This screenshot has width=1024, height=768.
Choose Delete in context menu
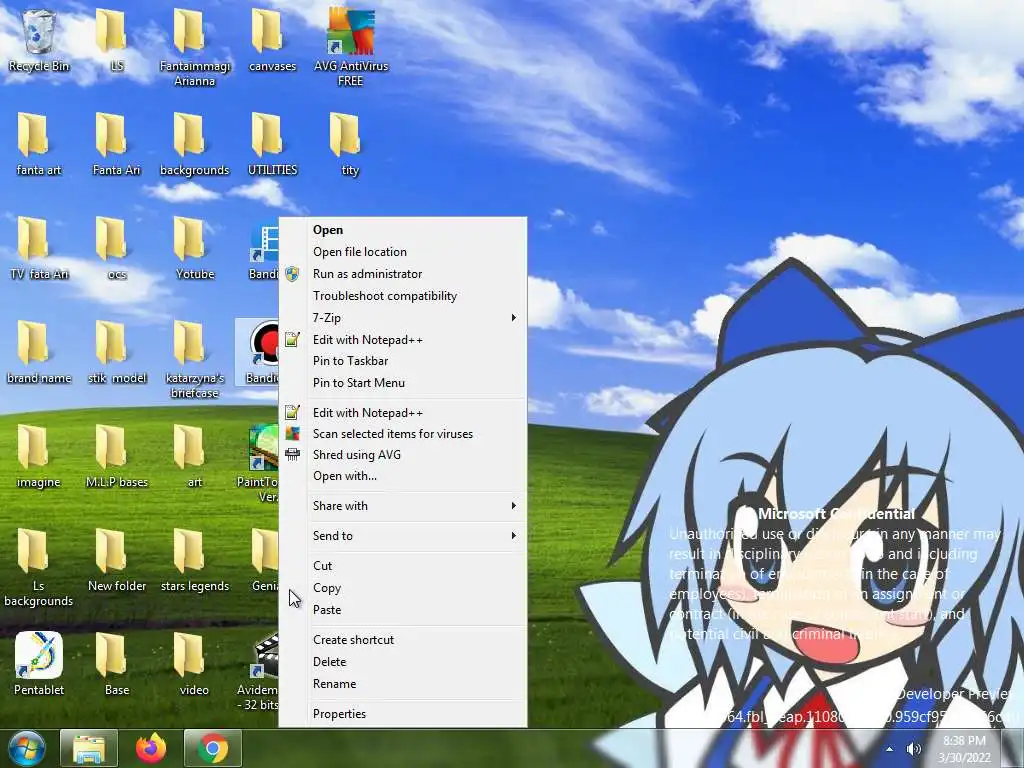pyautogui.click(x=403, y=662)
